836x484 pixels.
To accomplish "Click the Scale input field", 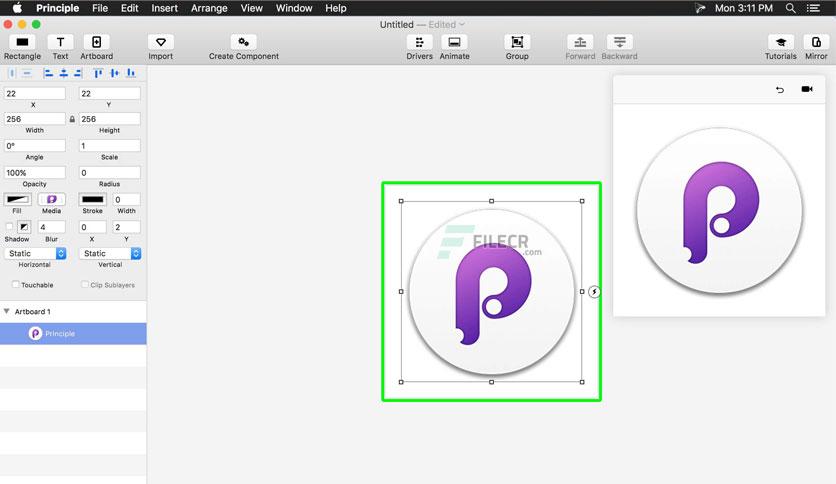I will [110, 146].
